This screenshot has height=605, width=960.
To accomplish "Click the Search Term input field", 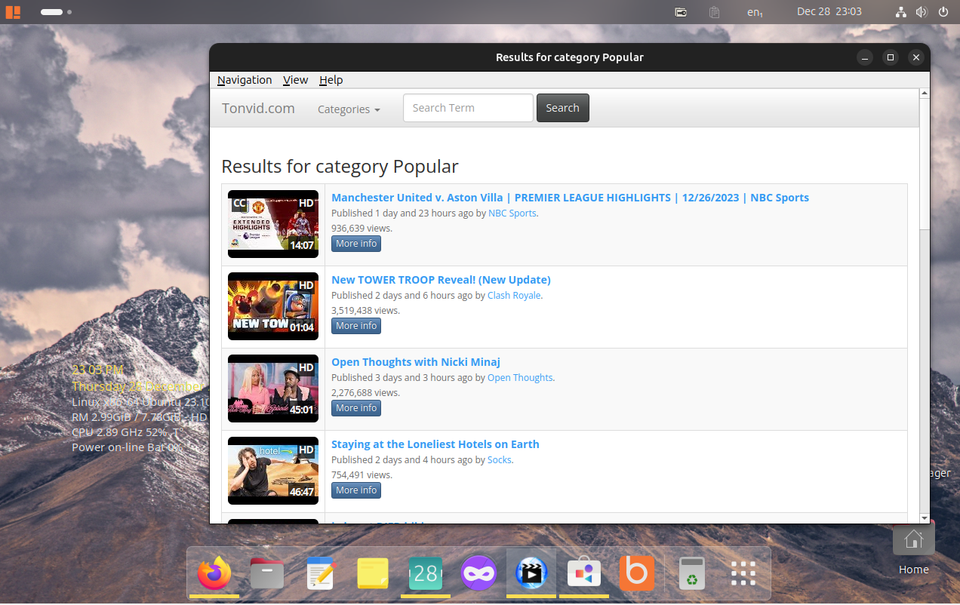I will tap(468, 108).
